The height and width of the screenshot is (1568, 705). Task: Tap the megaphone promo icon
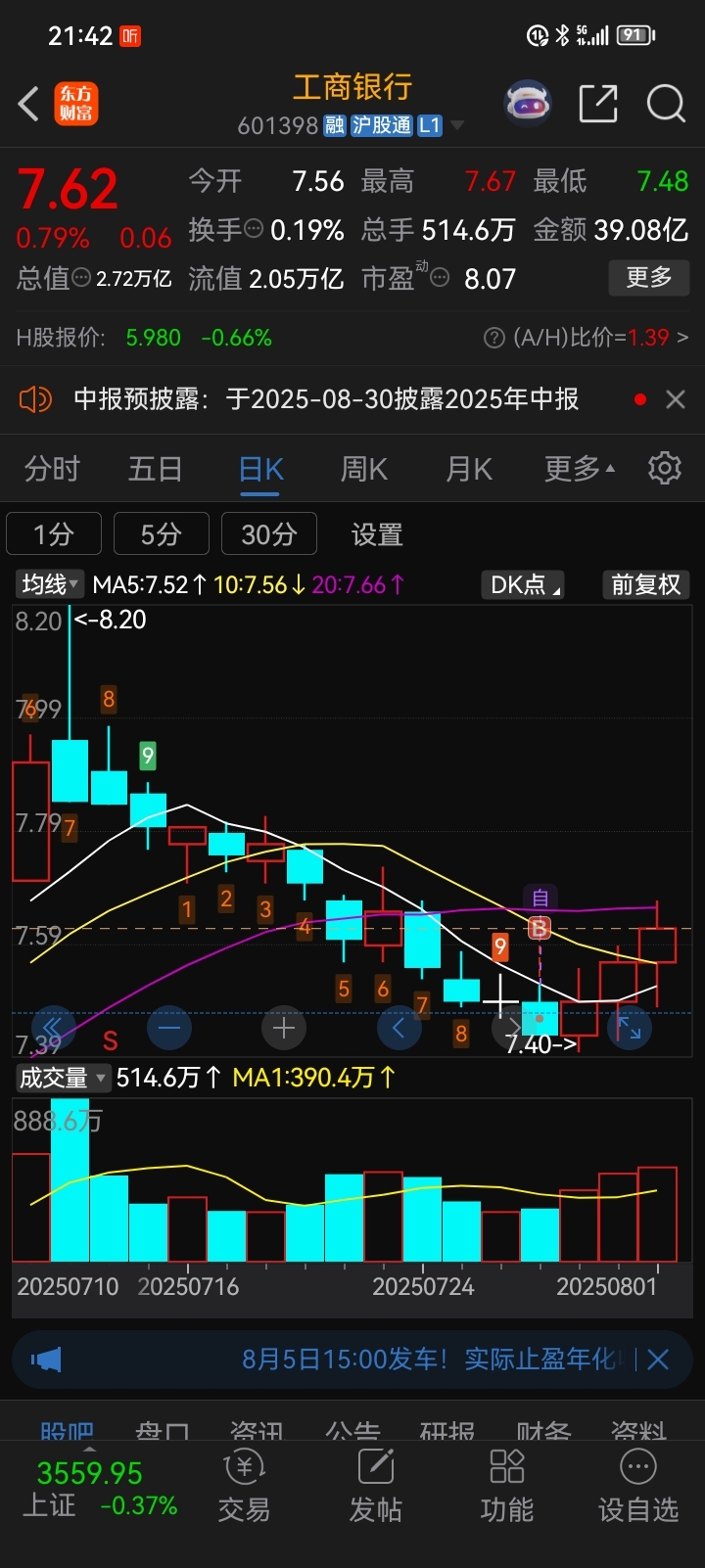[x=46, y=1359]
